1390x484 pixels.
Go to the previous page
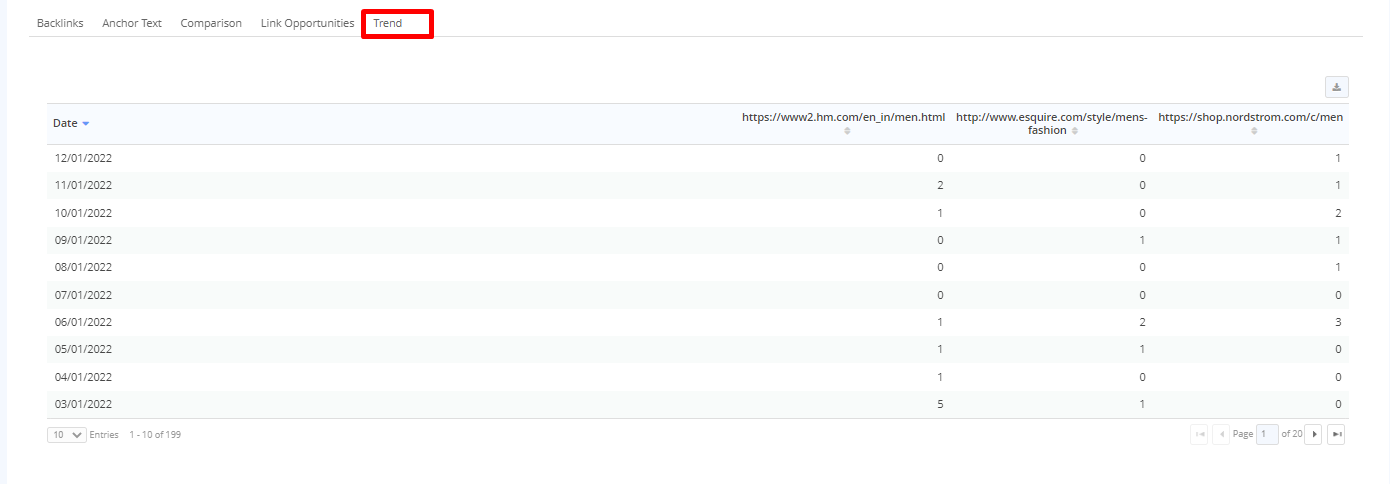1221,434
